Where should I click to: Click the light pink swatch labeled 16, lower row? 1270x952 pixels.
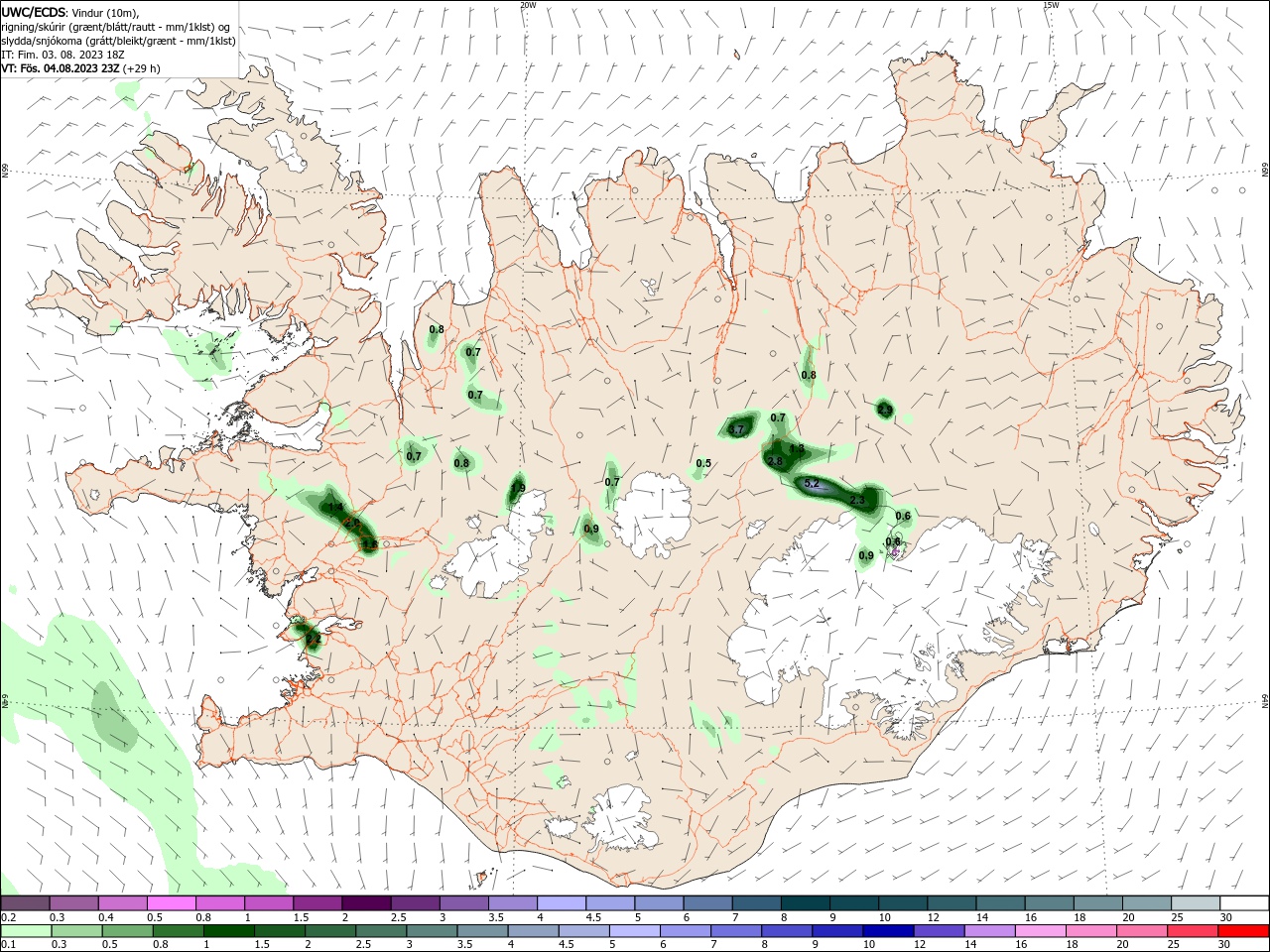click(1040, 931)
